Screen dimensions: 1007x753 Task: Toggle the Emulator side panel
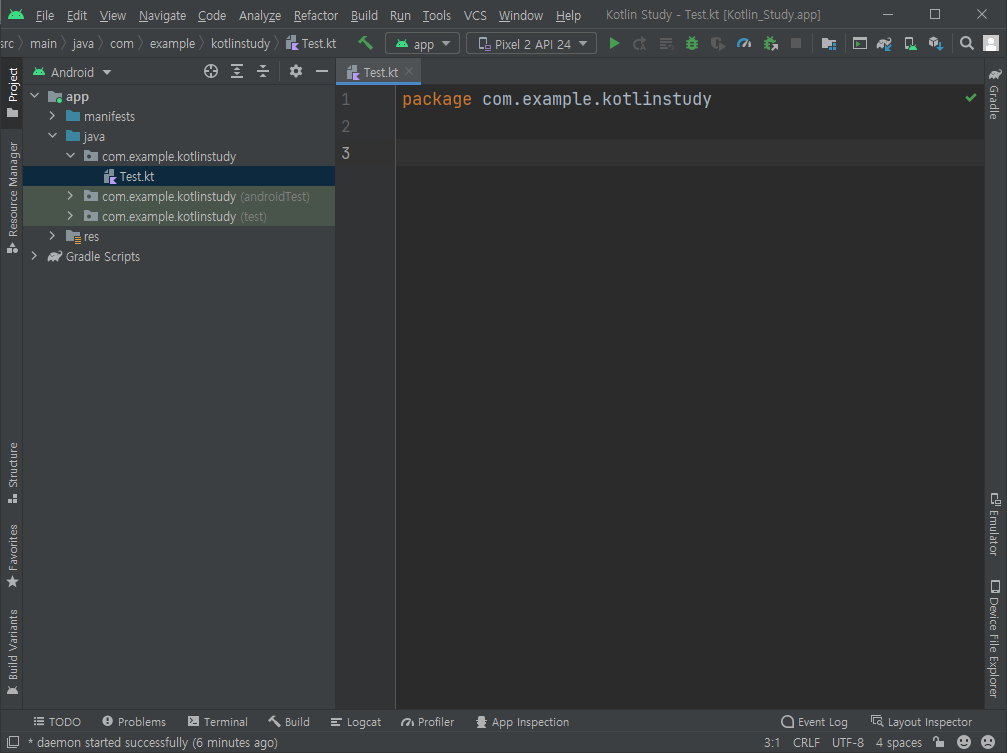994,524
